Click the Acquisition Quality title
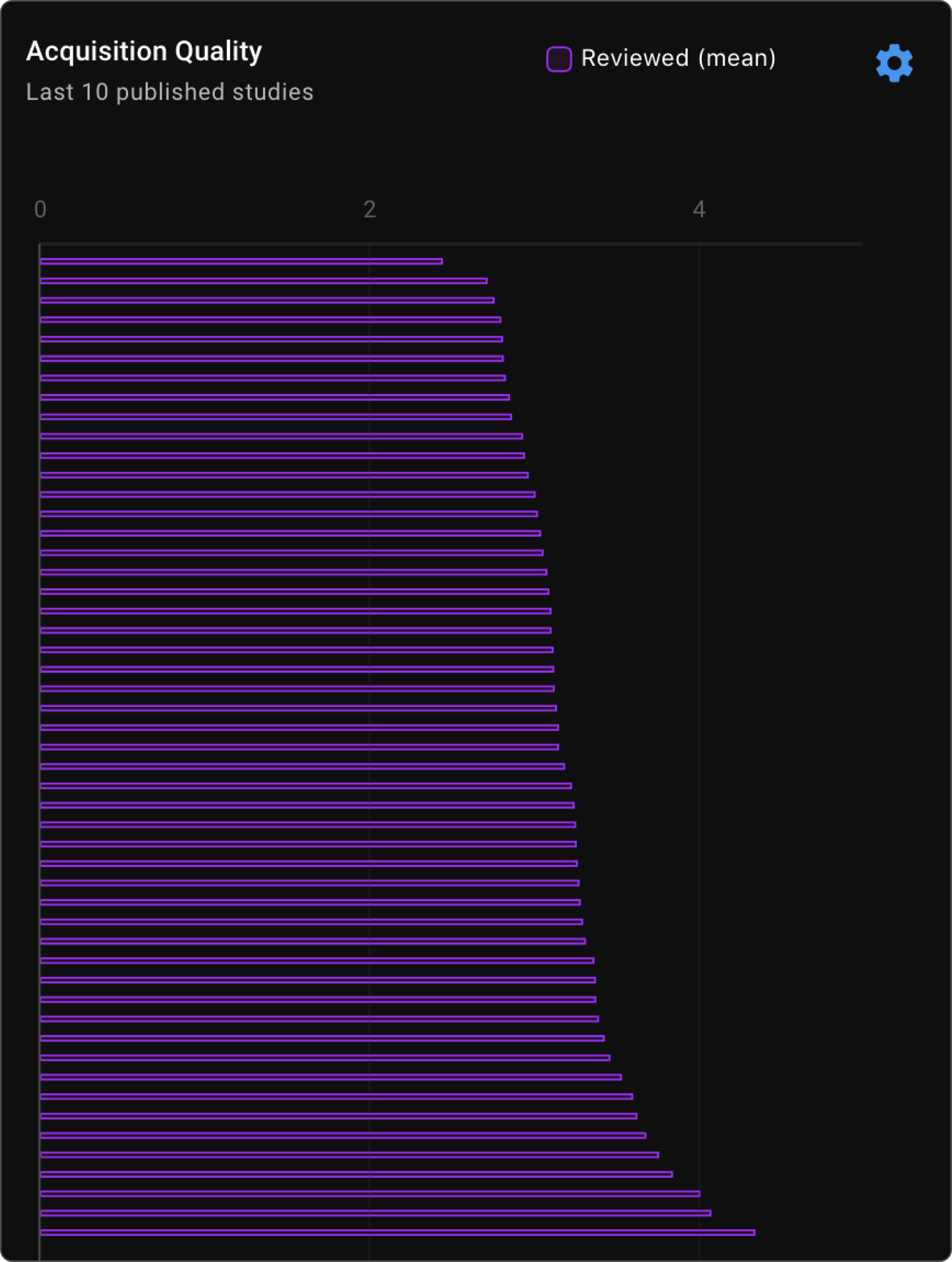Viewport: 952px width, 1262px height. pos(144,51)
